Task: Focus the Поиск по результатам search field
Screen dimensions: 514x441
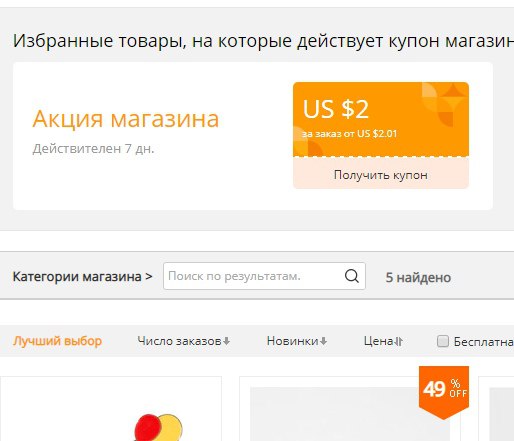Action: pyautogui.click(x=253, y=276)
